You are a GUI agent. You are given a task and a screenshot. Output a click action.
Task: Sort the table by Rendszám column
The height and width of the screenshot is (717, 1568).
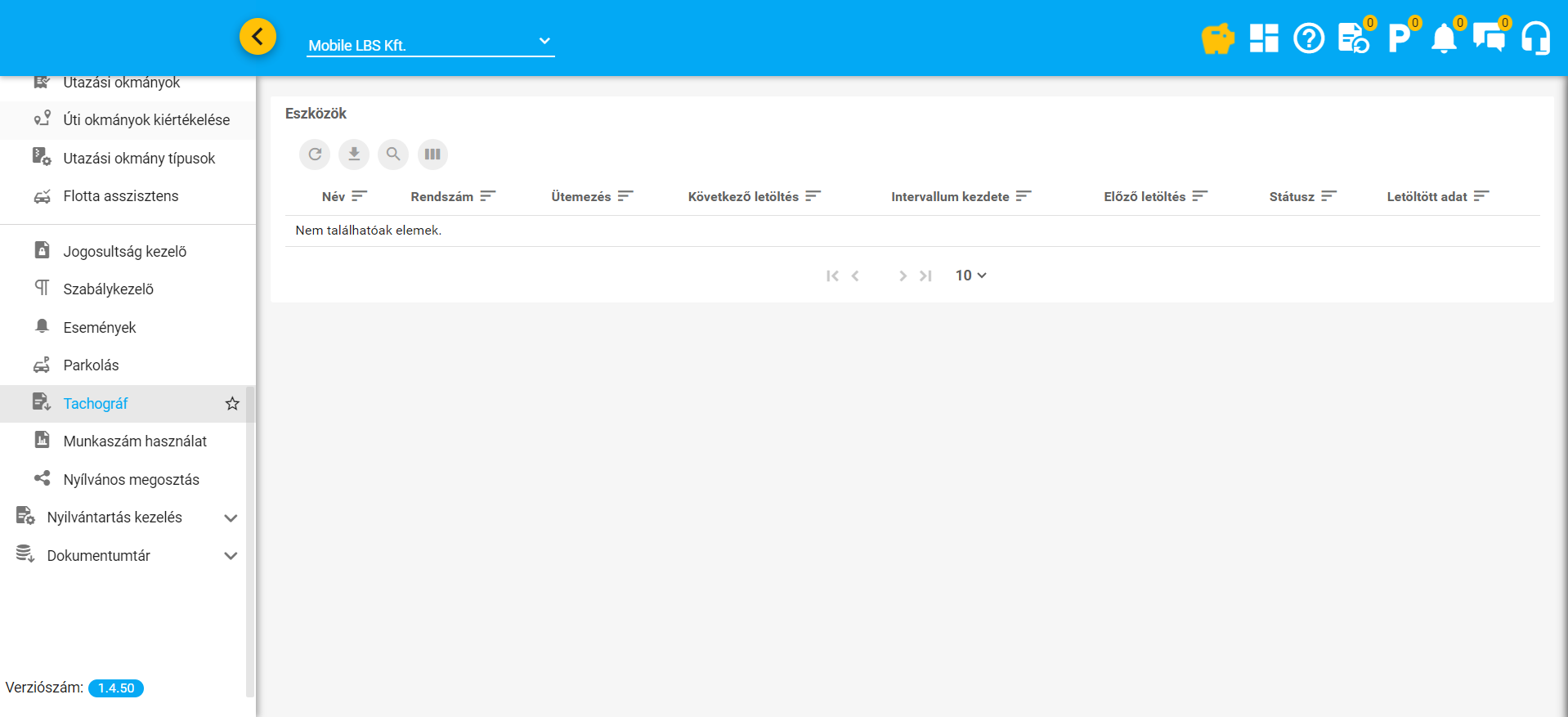pyautogui.click(x=442, y=196)
